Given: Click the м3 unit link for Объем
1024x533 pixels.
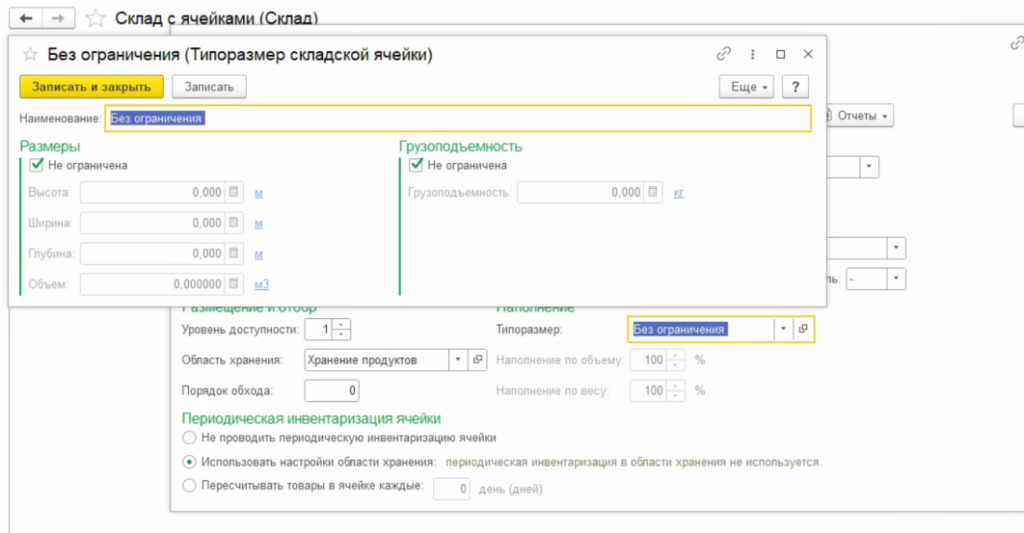Looking at the screenshot, I should point(262,285).
